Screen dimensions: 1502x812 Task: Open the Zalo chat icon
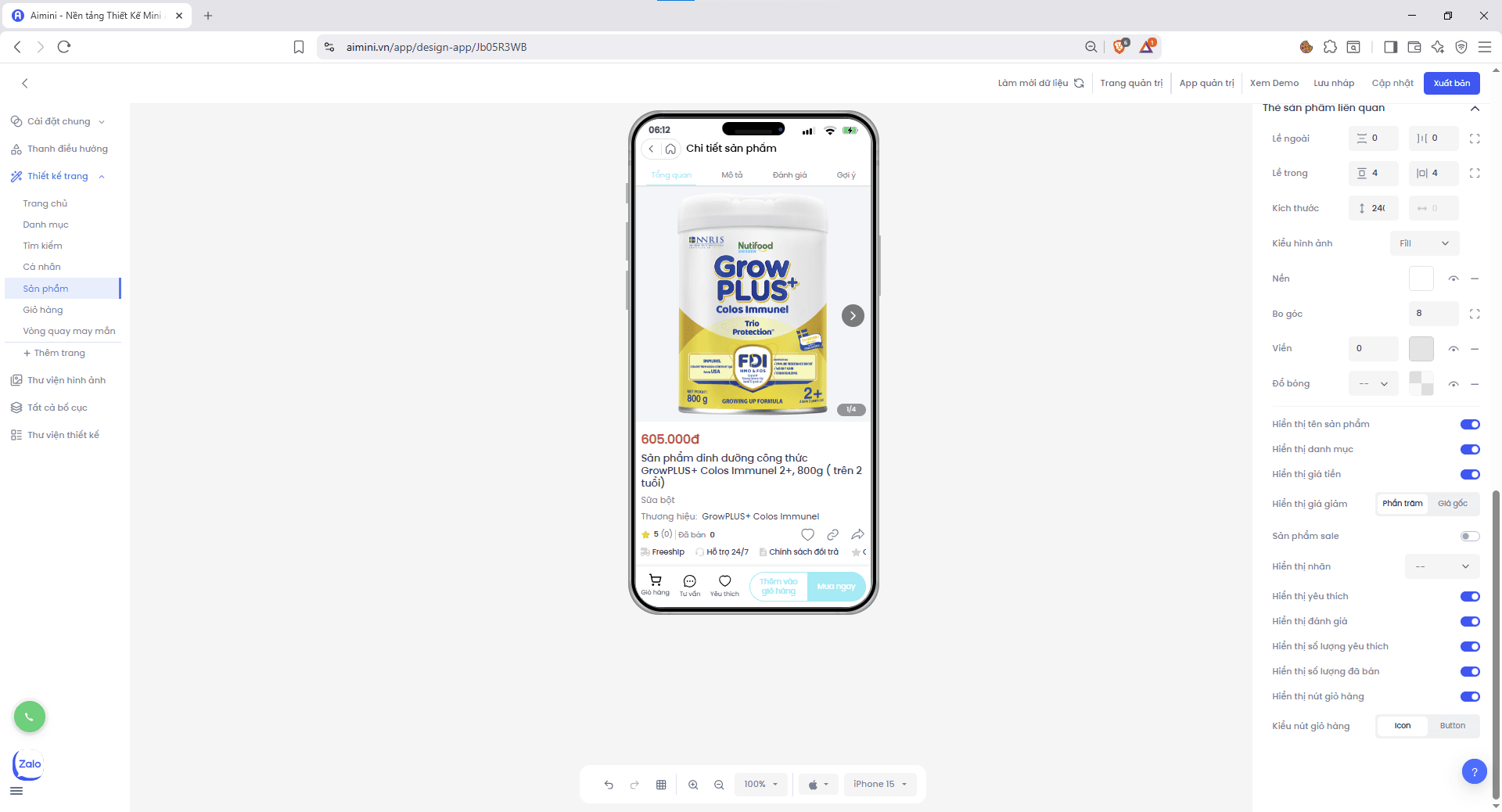tap(29, 764)
